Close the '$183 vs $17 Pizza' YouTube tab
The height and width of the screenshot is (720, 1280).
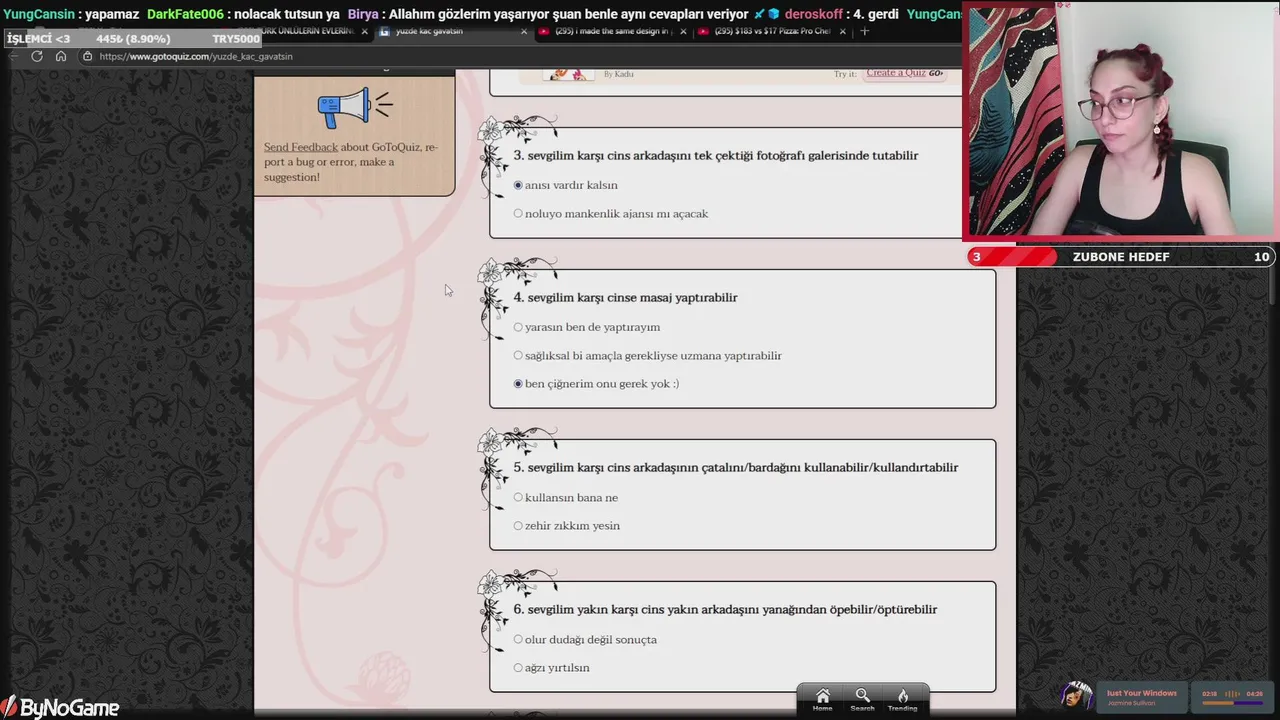843,31
